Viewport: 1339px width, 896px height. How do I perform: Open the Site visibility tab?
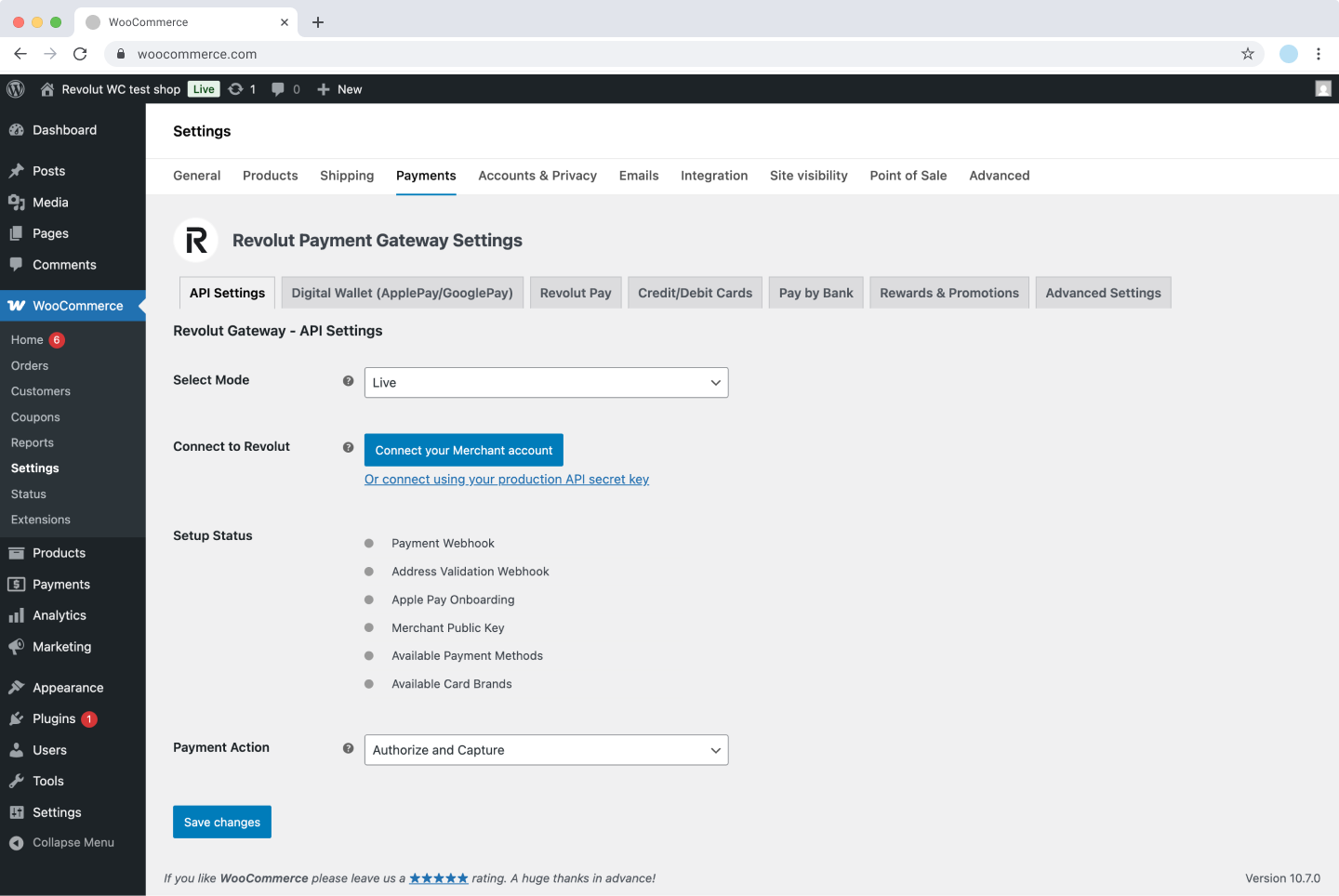[x=809, y=176]
